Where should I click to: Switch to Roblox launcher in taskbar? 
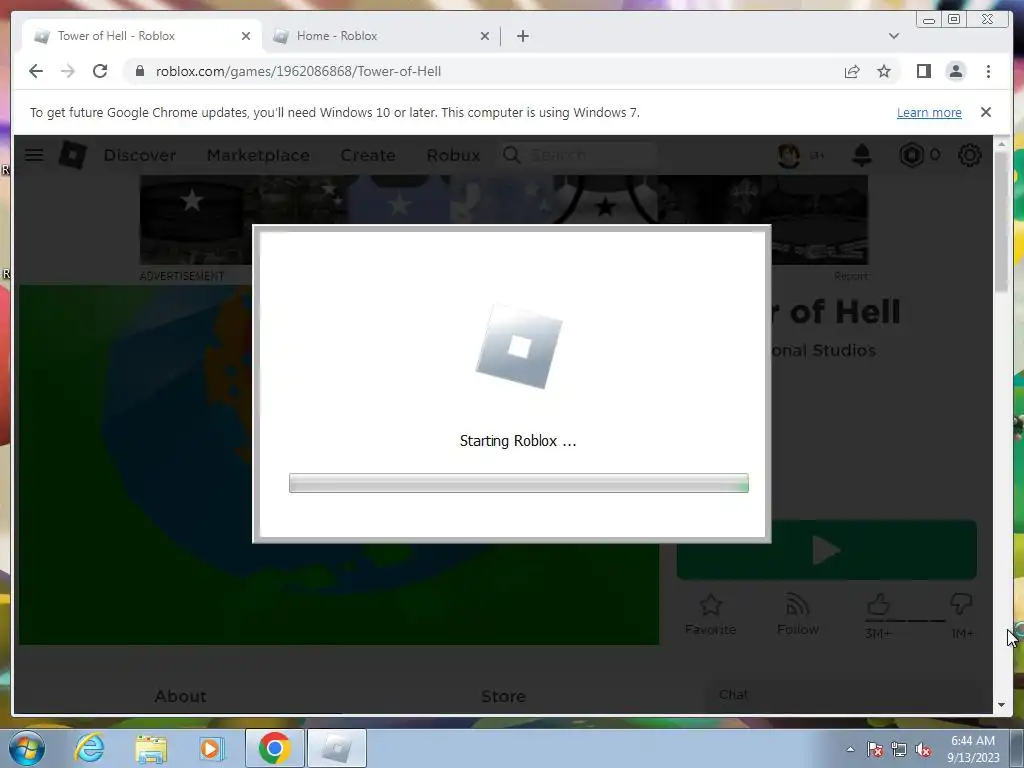(336, 748)
